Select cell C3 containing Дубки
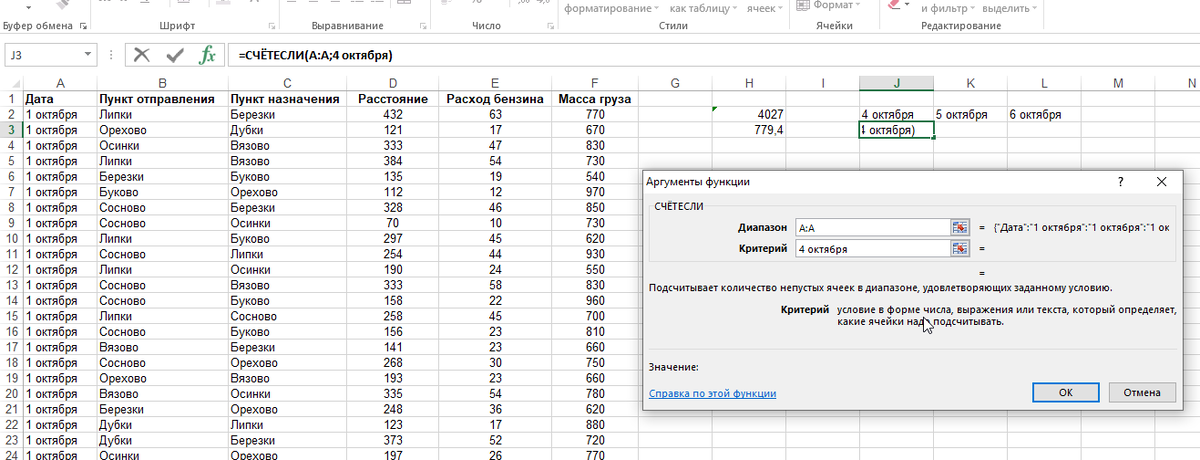This screenshot has width=1200, height=460. tap(287, 130)
